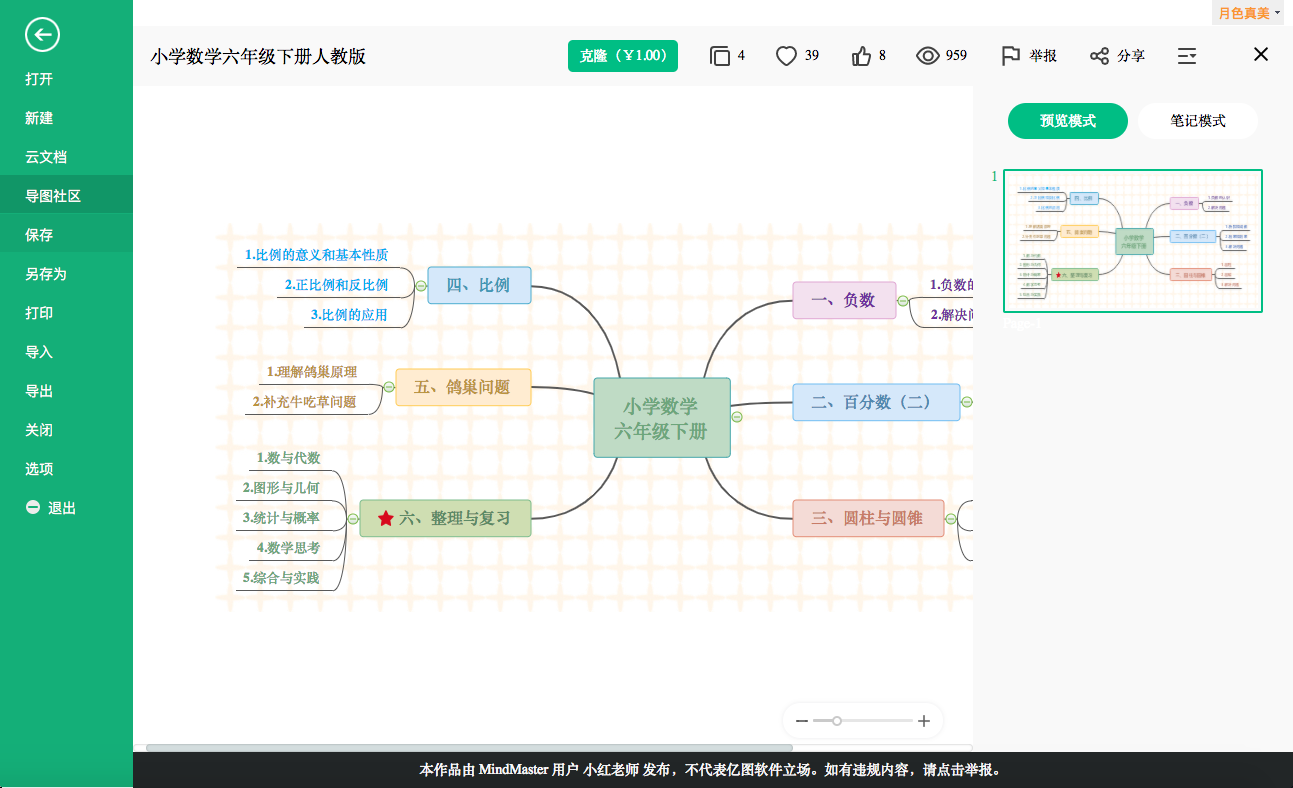1293x788 pixels.
Task: Select 导图社区 in the sidebar
Action: 66,196
